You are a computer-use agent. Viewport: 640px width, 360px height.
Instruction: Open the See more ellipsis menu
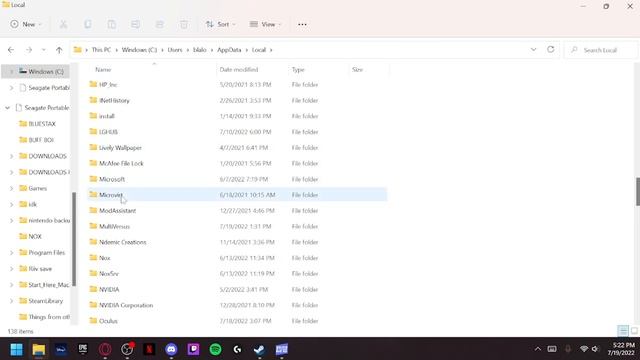pyautogui.click(x=302, y=24)
